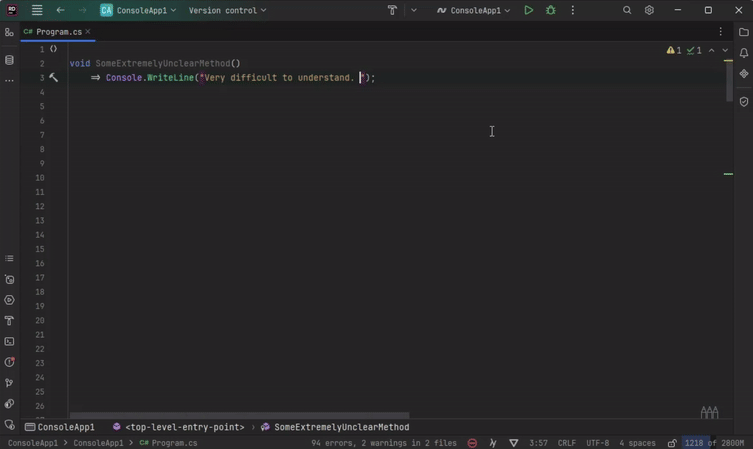Click the UTF-8 encoding in status bar

(x=597, y=443)
